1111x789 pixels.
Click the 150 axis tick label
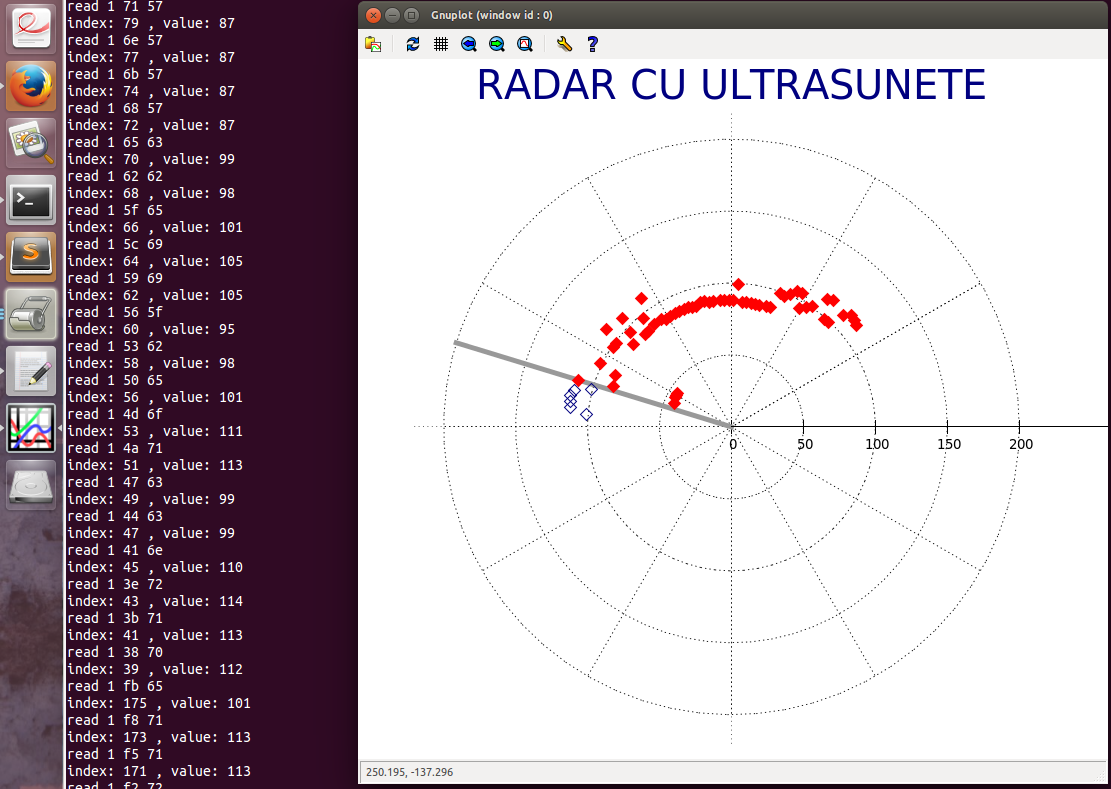coord(949,444)
